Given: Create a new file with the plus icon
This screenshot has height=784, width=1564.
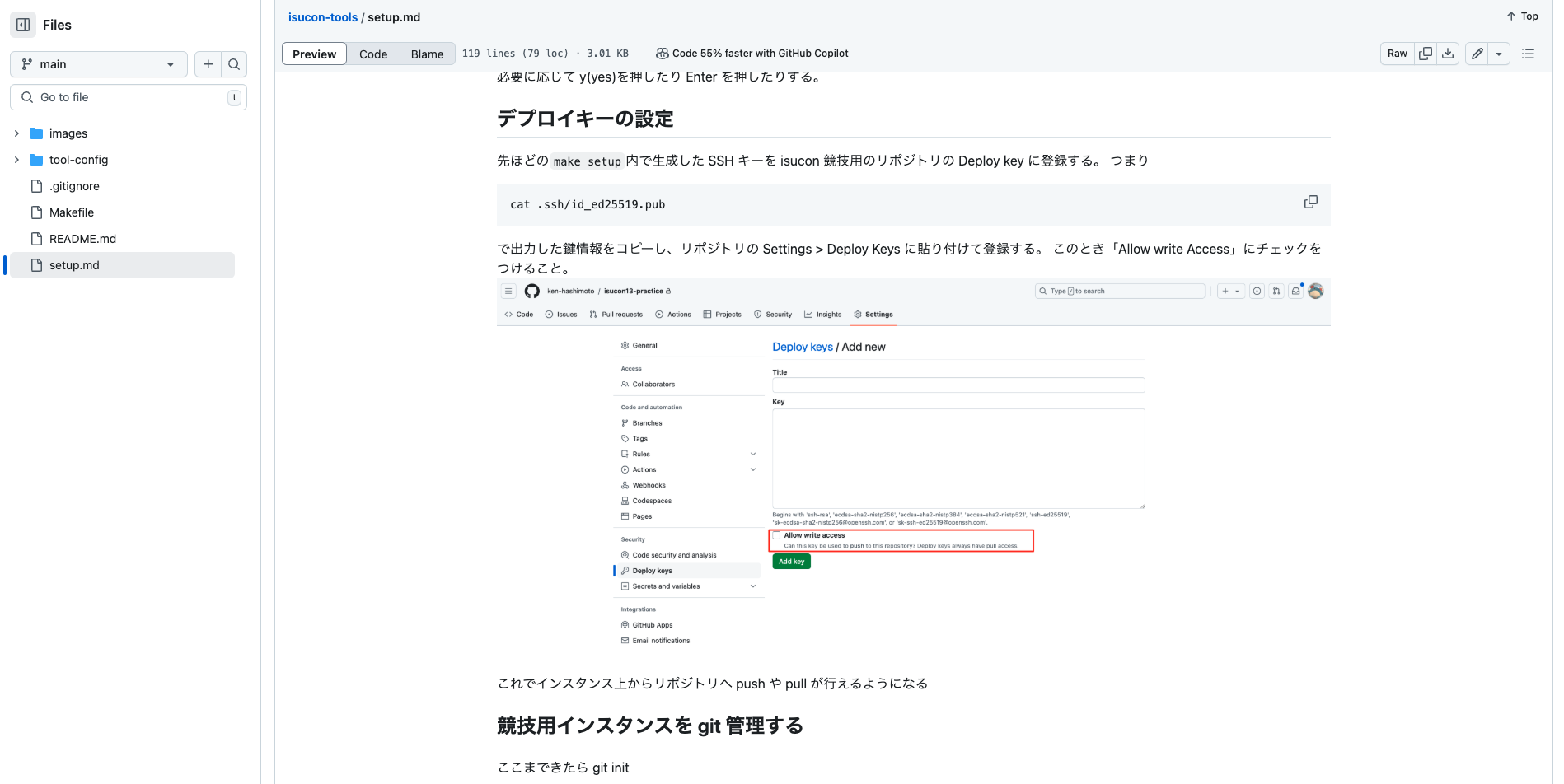Looking at the screenshot, I should 208,63.
